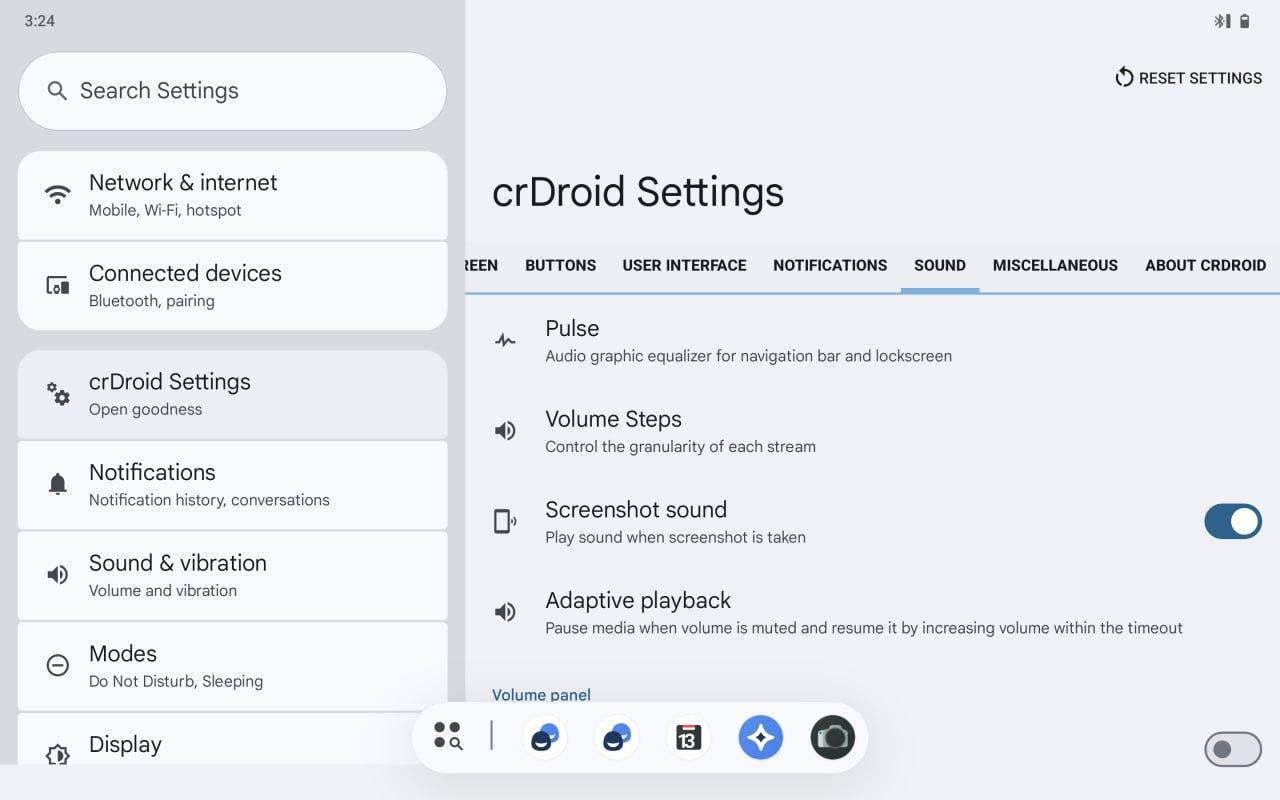Click the battery icon in the status bar
This screenshot has height=800, width=1280.
pos(1245,21)
